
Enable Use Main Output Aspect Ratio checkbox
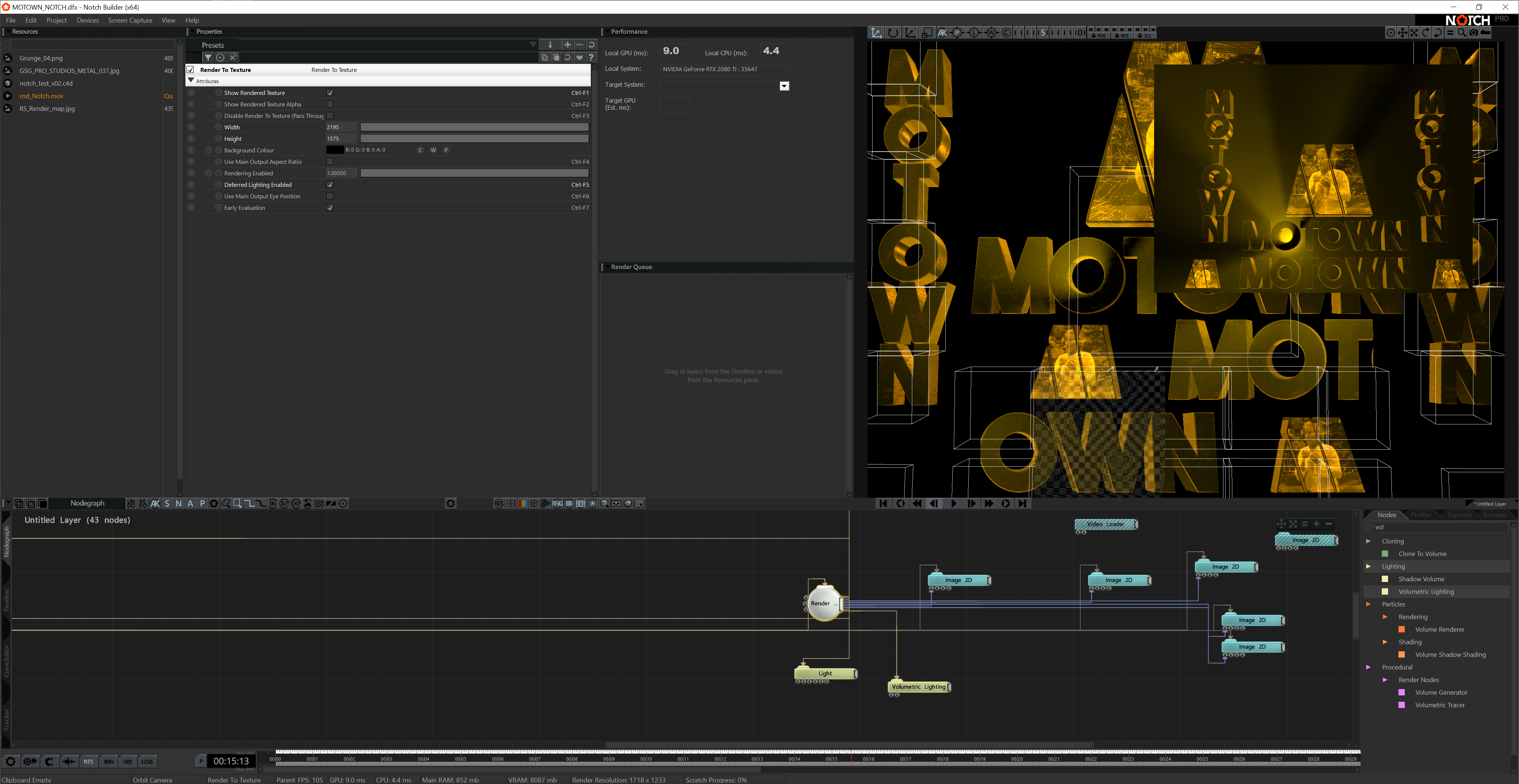pyautogui.click(x=330, y=162)
